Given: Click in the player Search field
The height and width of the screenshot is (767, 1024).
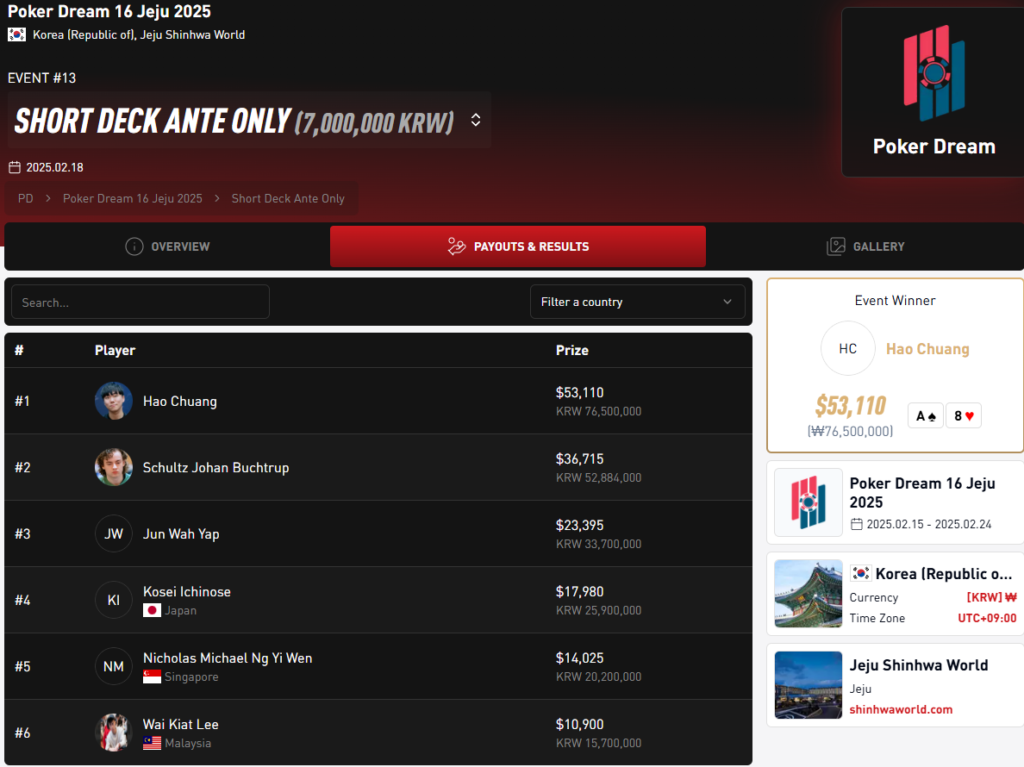Looking at the screenshot, I should tap(140, 302).
